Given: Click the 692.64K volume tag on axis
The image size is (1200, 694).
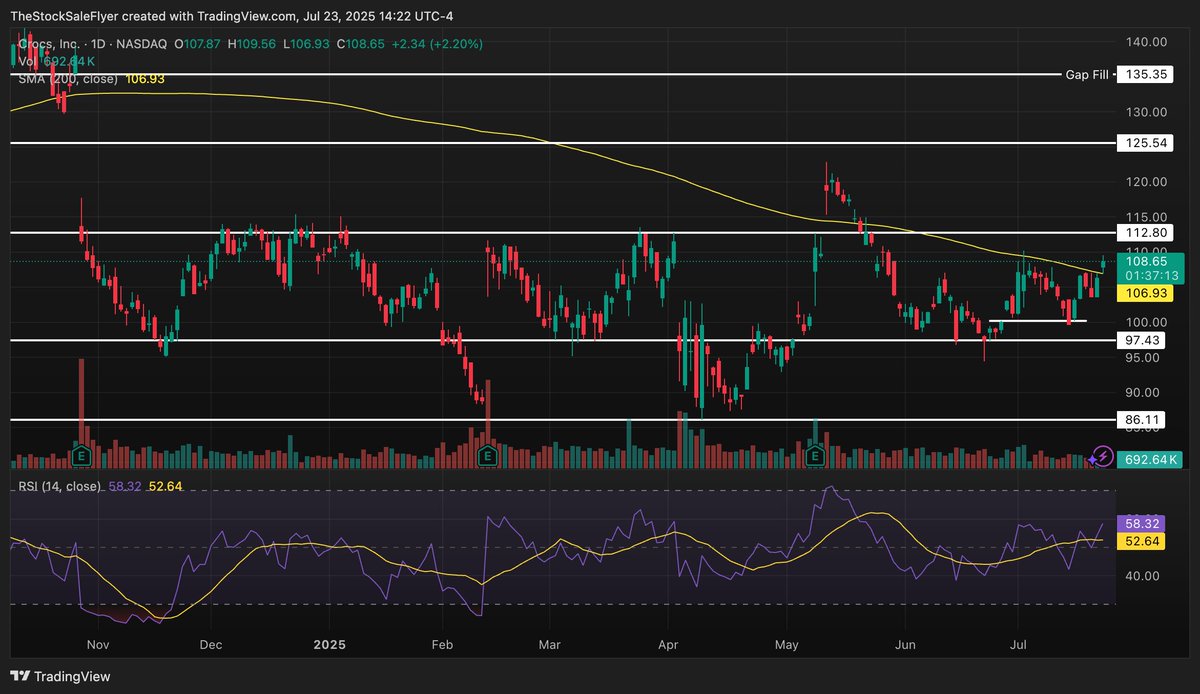Looking at the screenshot, I should pyautogui.click(x=1148, y=459).
